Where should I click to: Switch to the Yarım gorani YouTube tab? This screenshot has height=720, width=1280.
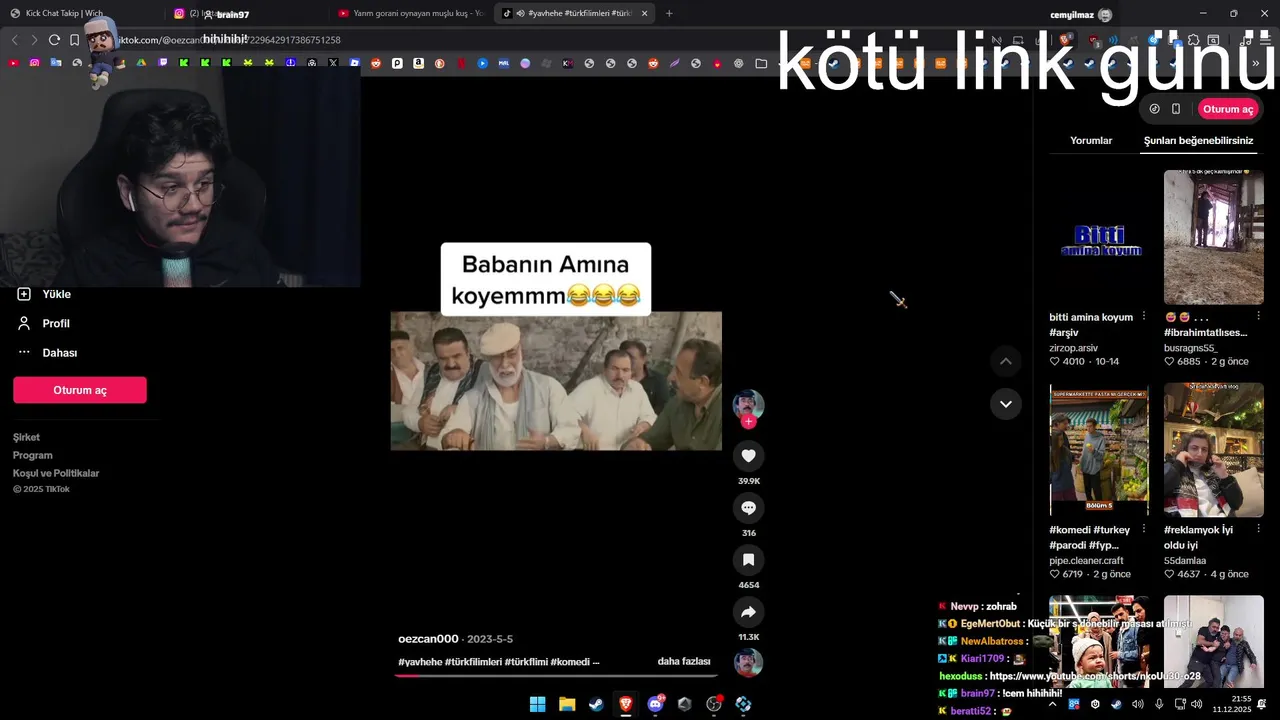(410, 14)
